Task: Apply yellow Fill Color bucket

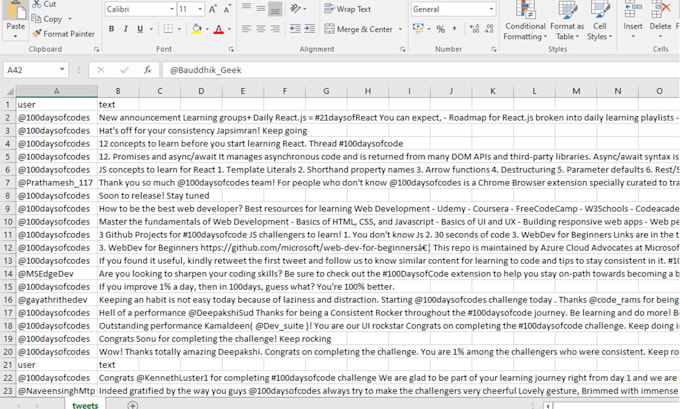Action: [196, 29]
